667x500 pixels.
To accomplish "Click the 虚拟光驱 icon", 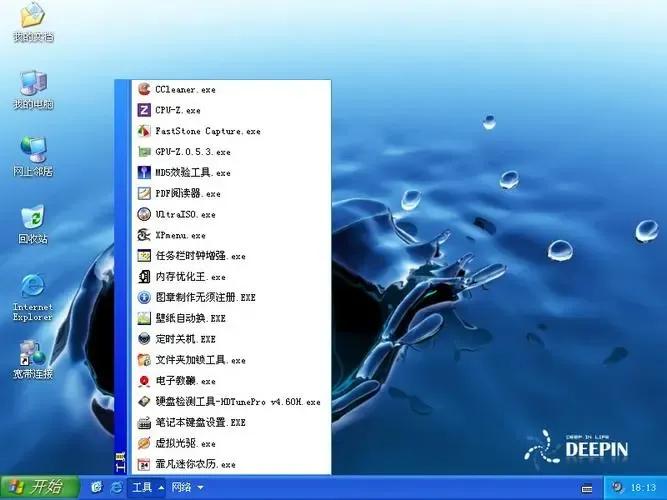I will click(144, 443).
